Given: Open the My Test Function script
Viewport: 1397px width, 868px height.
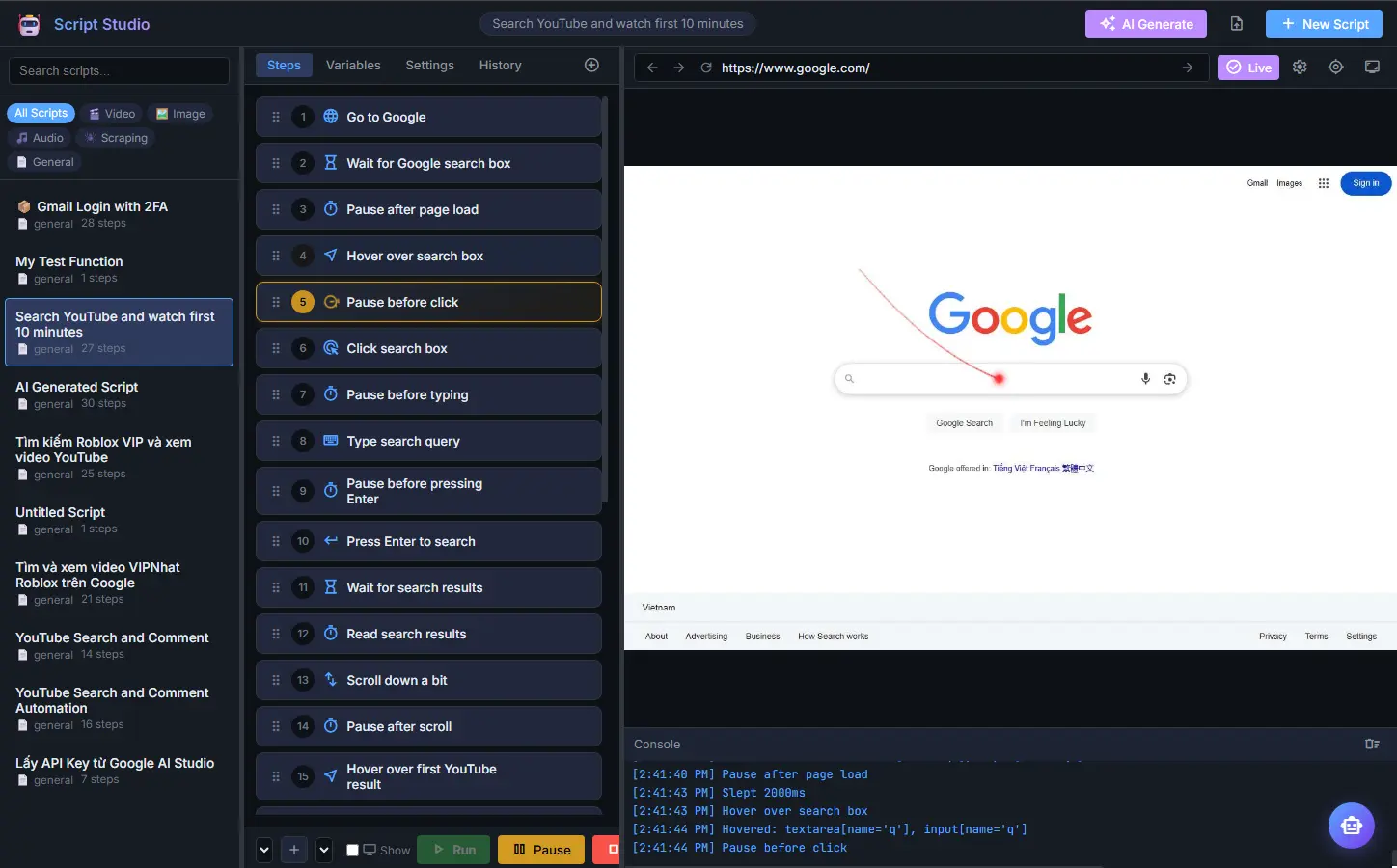Looking at the screenshot, I should (x=119, y=269).
